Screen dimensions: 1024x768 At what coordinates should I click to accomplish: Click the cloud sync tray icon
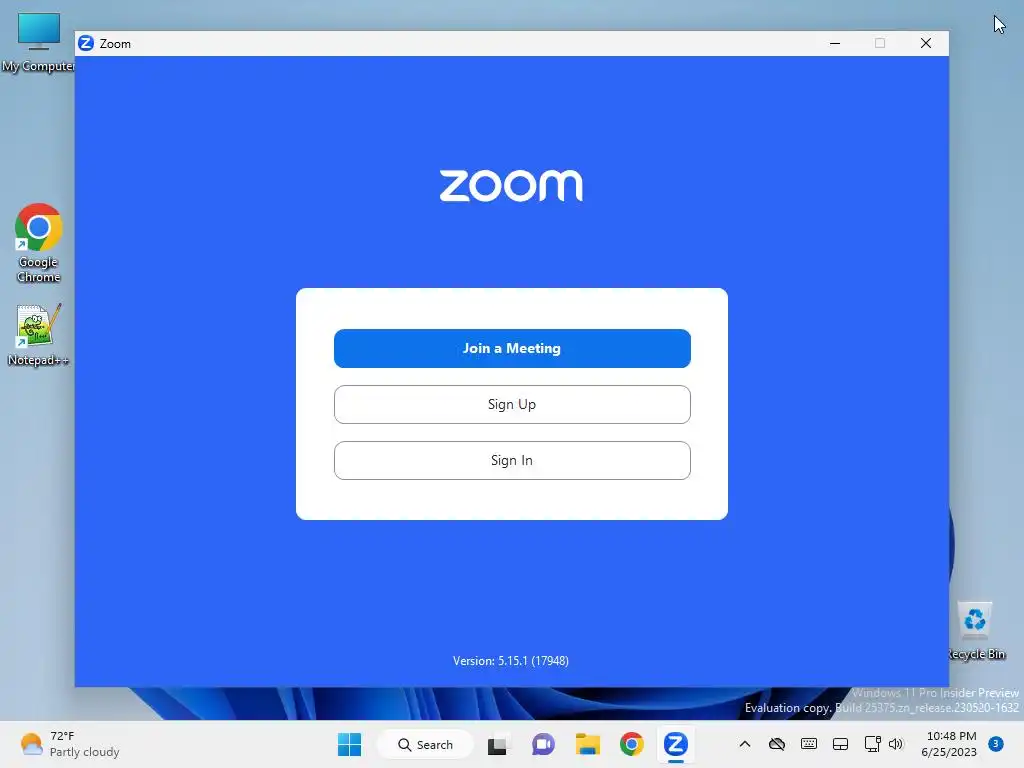click(776, 744)
